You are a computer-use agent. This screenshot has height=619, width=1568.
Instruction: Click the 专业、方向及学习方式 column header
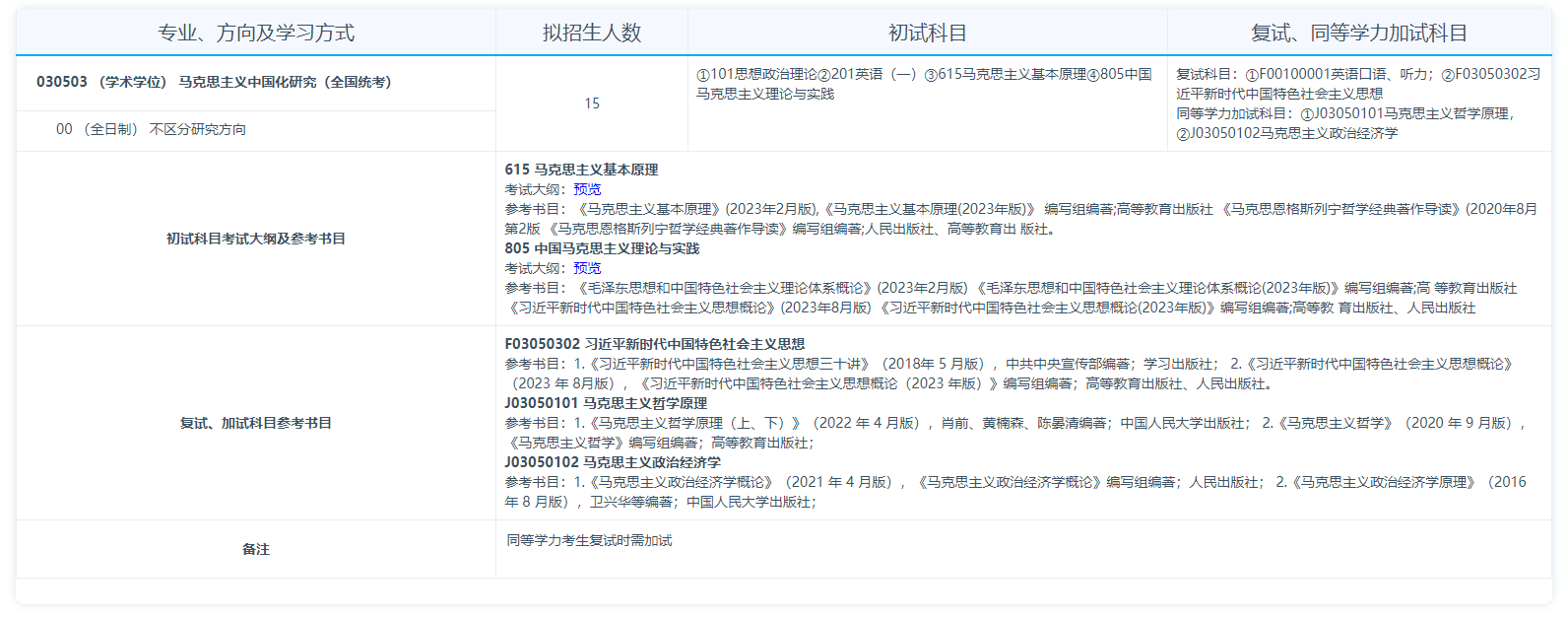tap(256, 33)
